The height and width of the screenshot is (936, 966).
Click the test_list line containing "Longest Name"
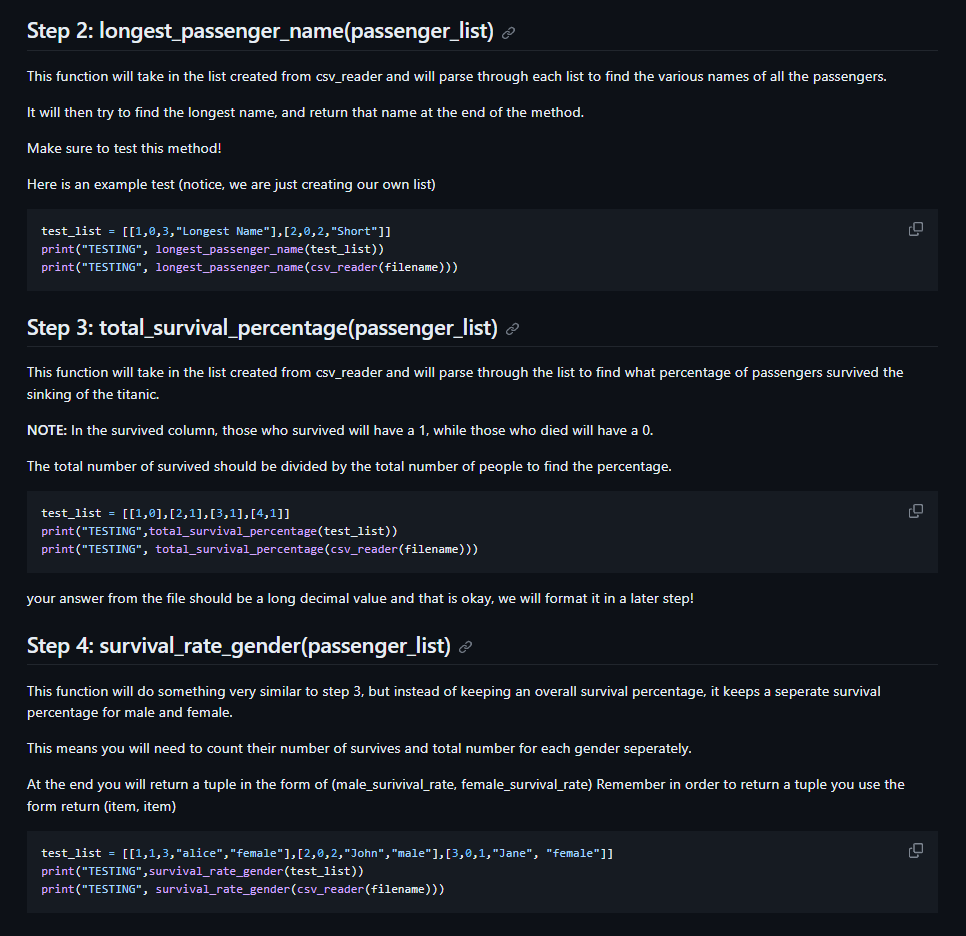tap(216, 231)
